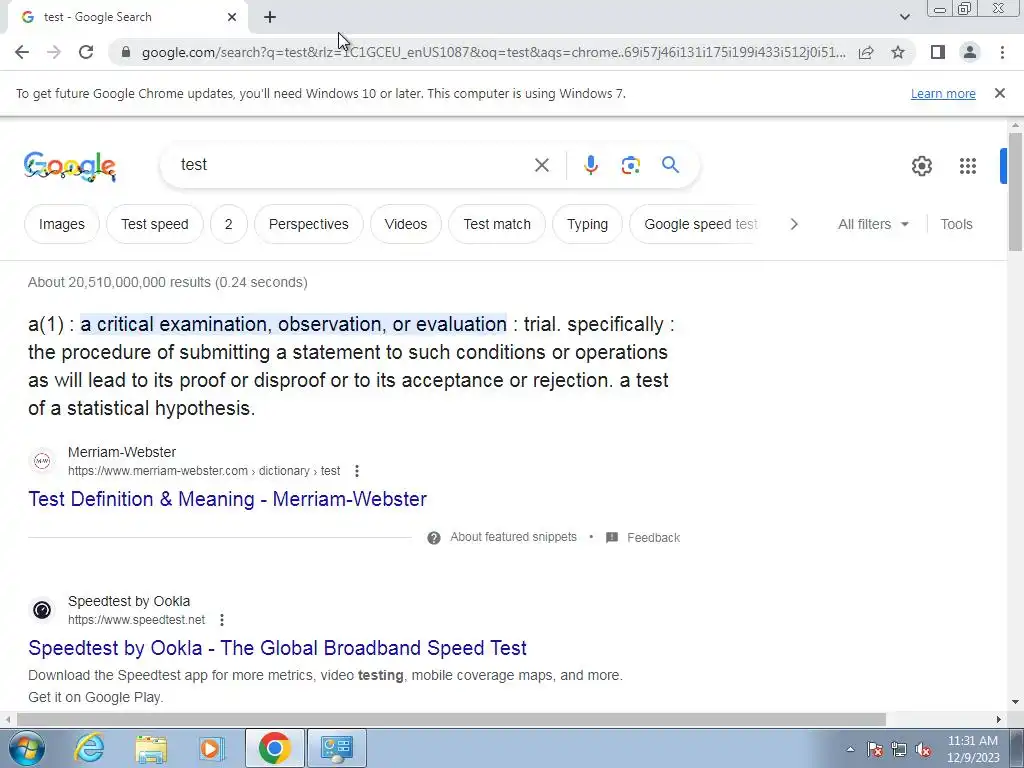The width and height of the screenshot is (1024, 768).
Task: Click inside the search box containing 'test'
Action: 353,165
